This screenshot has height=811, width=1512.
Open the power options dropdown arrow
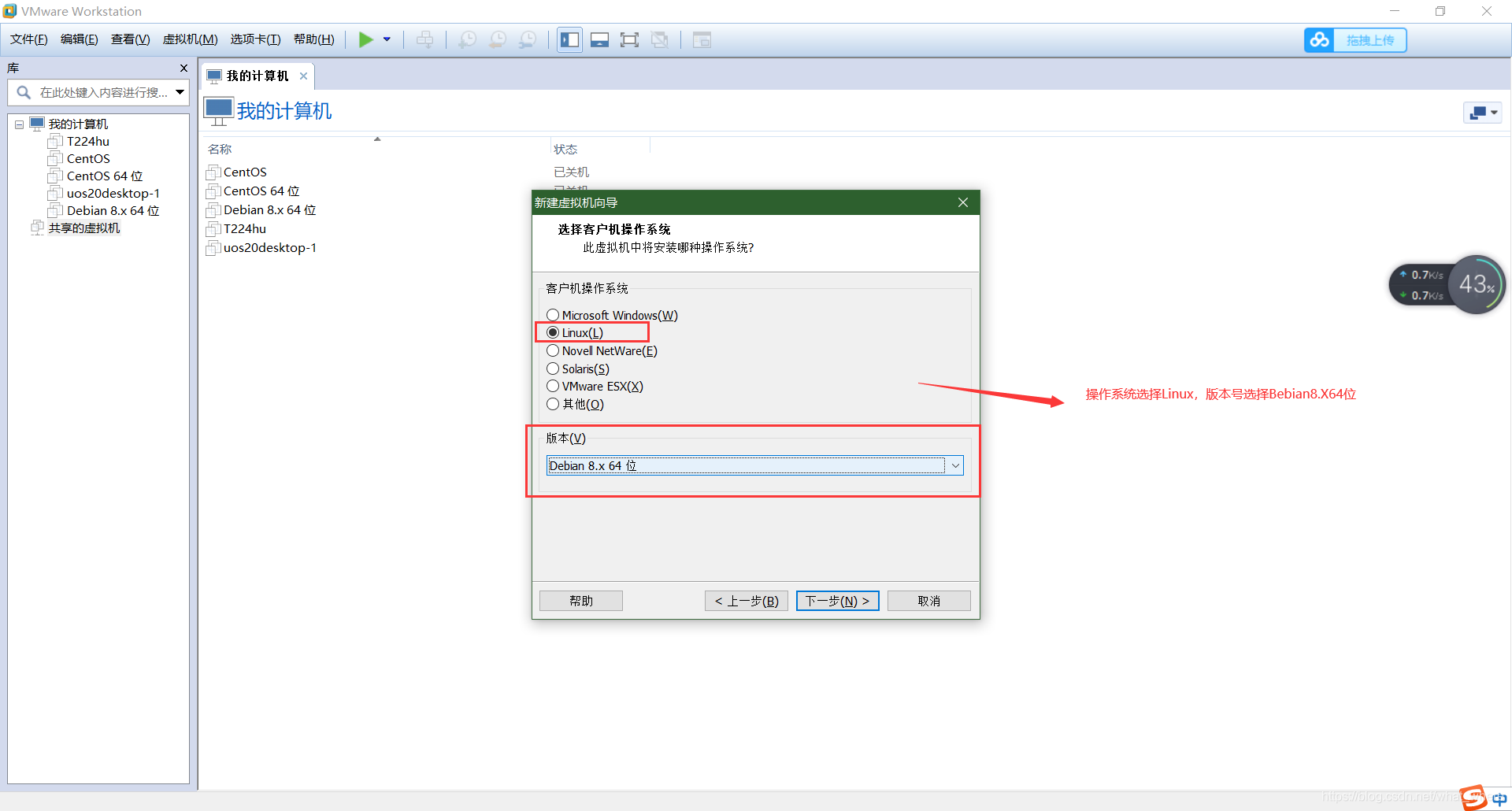[387, 39]
